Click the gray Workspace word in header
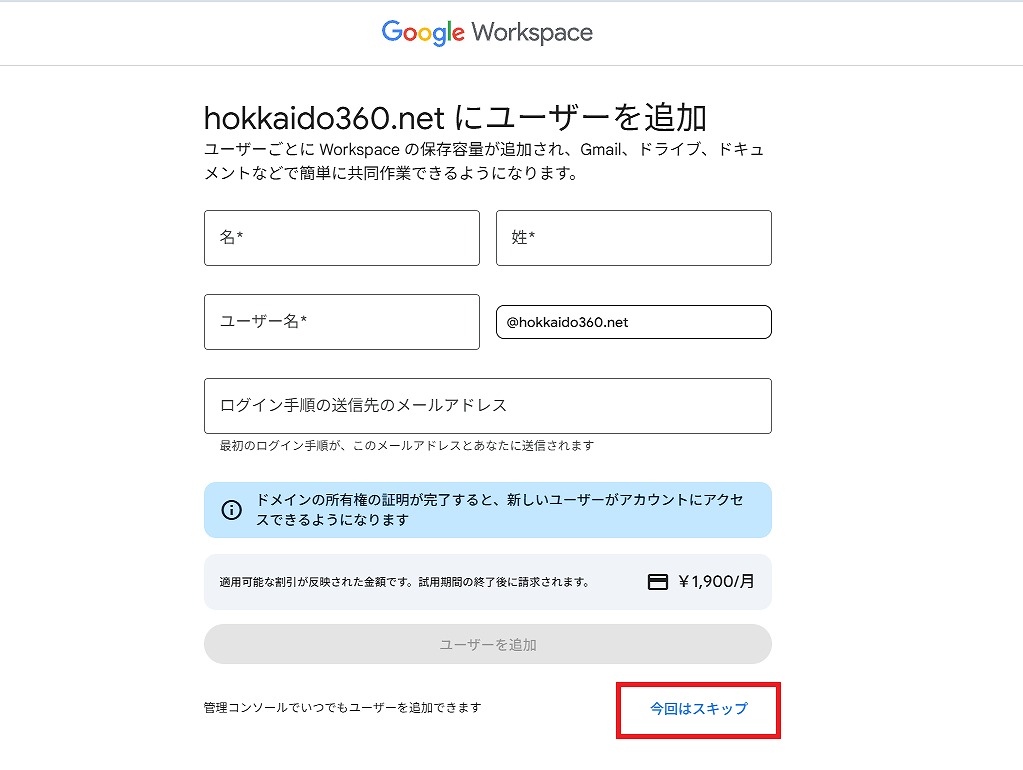This screenshot has width=1023, height=770. point(532,33)
